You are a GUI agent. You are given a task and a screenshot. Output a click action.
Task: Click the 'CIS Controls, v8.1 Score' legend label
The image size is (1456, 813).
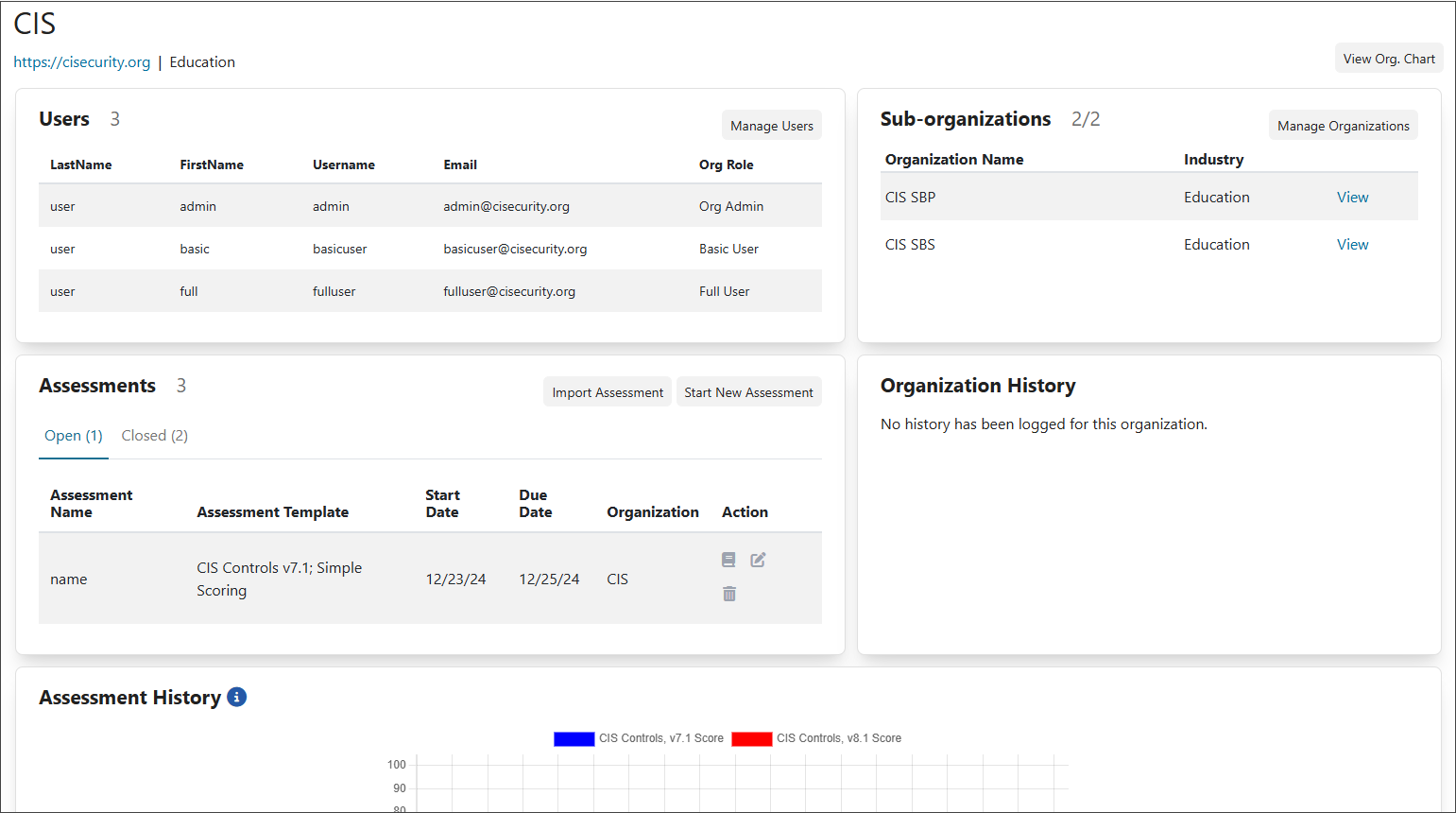coord(839,738)
